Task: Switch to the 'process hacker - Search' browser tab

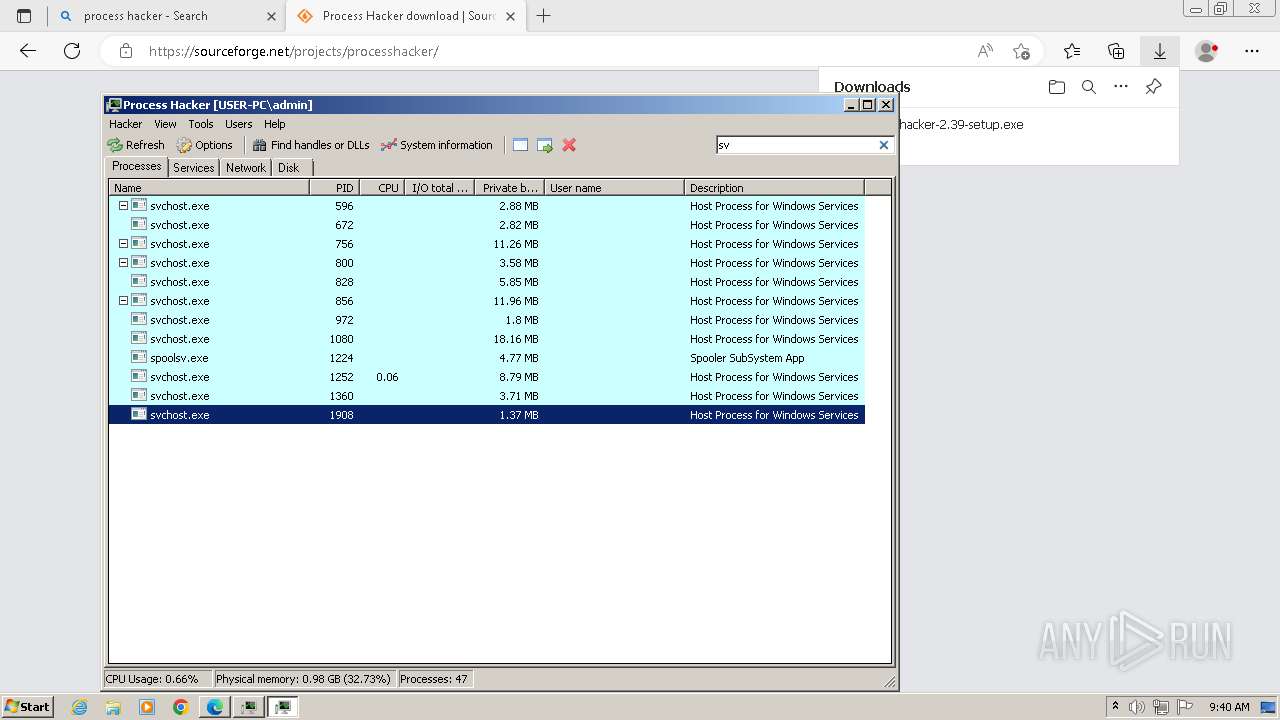Action: pos(166,16)
